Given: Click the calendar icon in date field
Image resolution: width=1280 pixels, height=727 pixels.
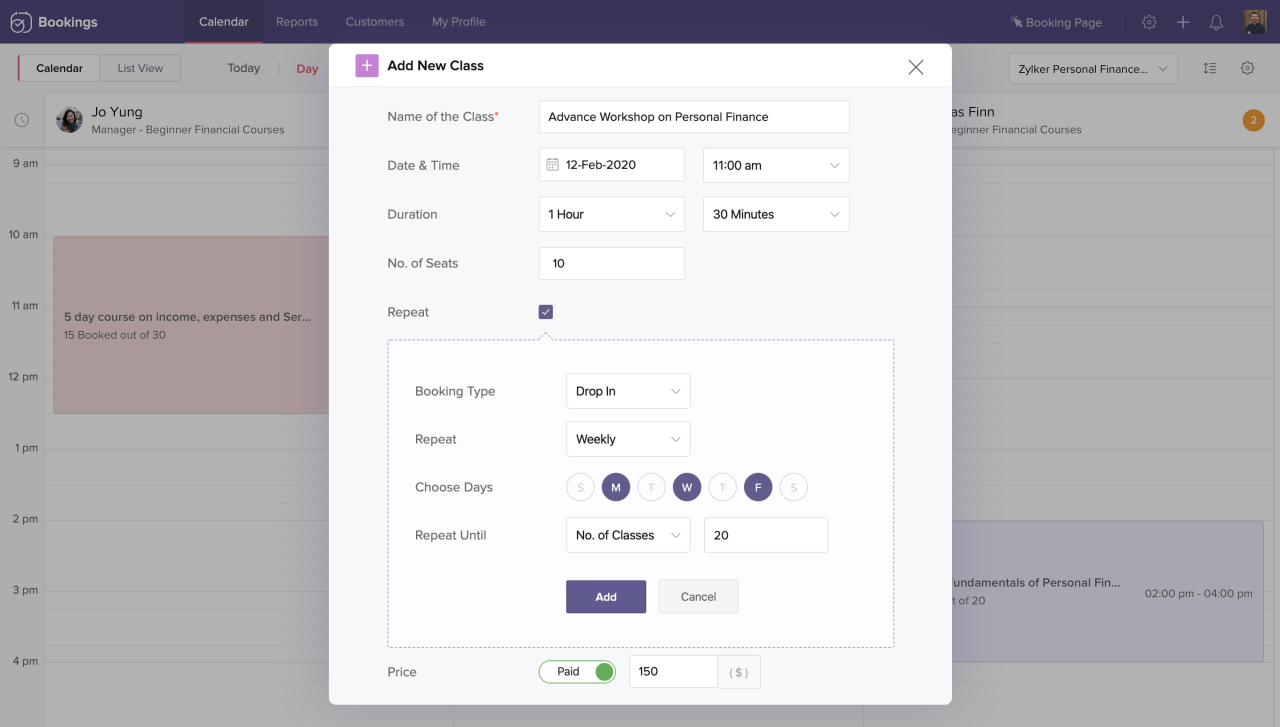Looking at the screenshot, I should coord(552,165).
